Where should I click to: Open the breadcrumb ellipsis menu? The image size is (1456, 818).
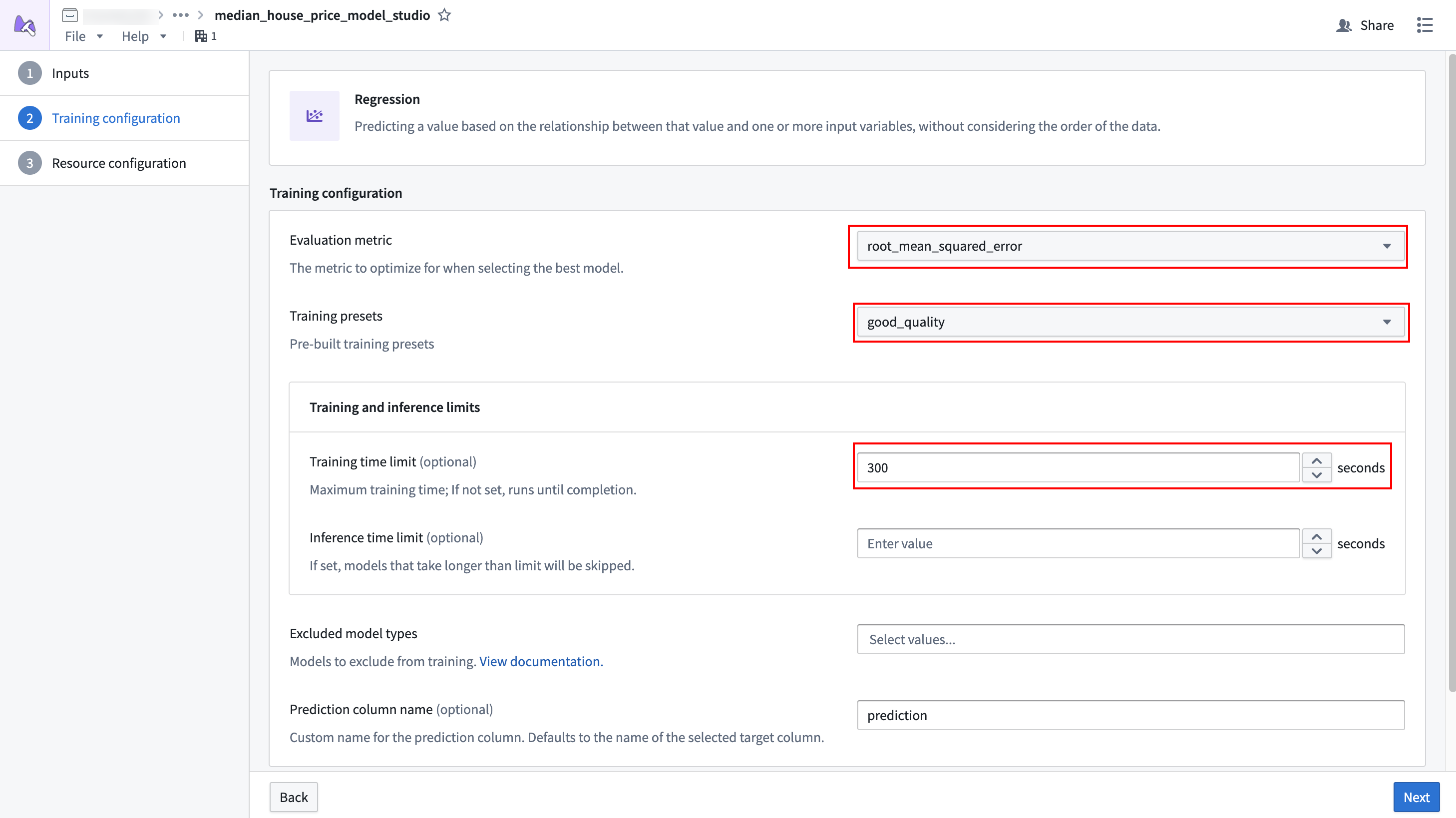coord(180,15)
